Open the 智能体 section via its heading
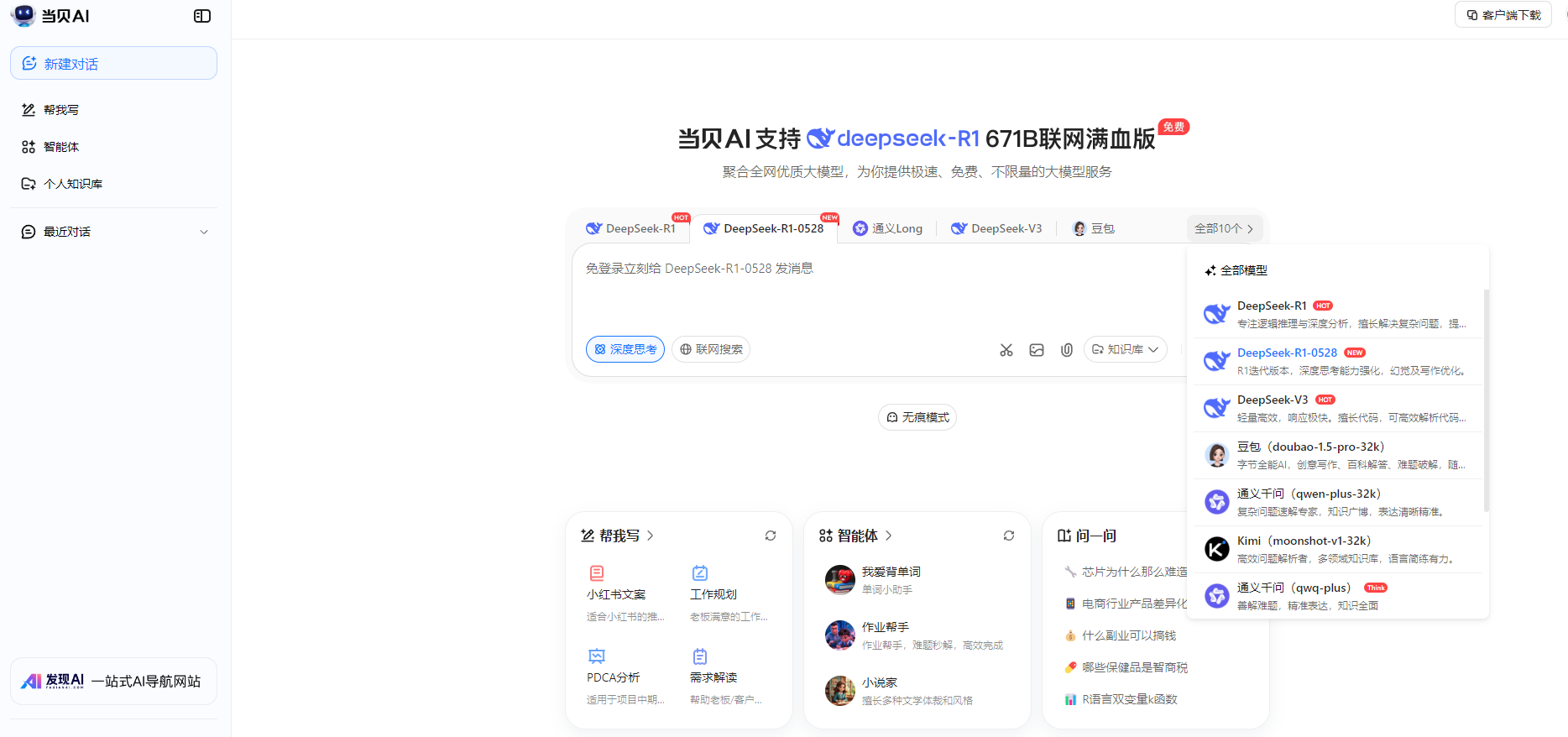This screenshot has width=1568, height=737. (856, 536)
